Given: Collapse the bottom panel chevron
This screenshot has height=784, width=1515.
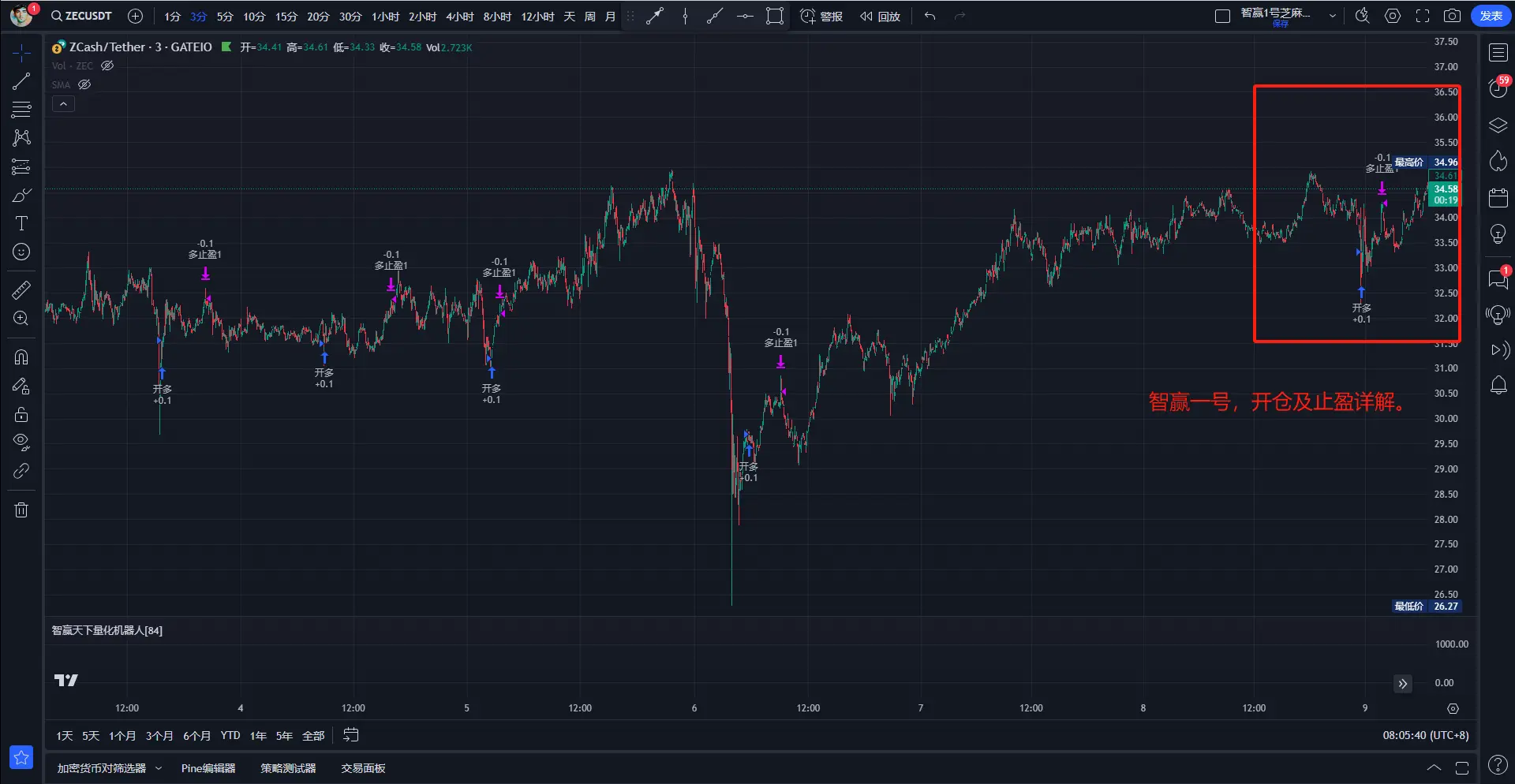Looking at the screenshot, I should (1434, 768).
